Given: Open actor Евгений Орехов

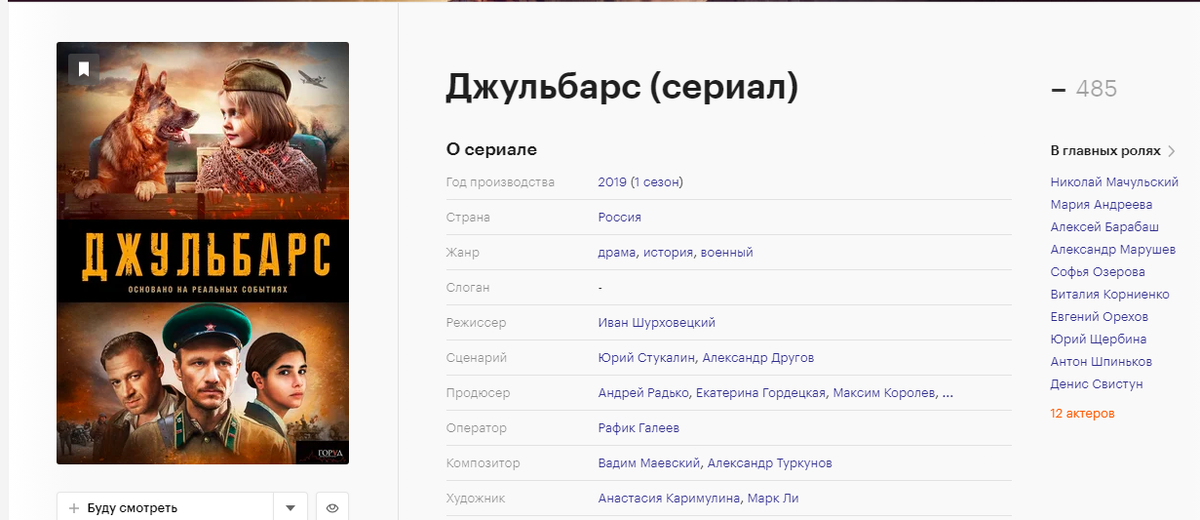Looking at the screenshot, I should tap(1099, 317).
